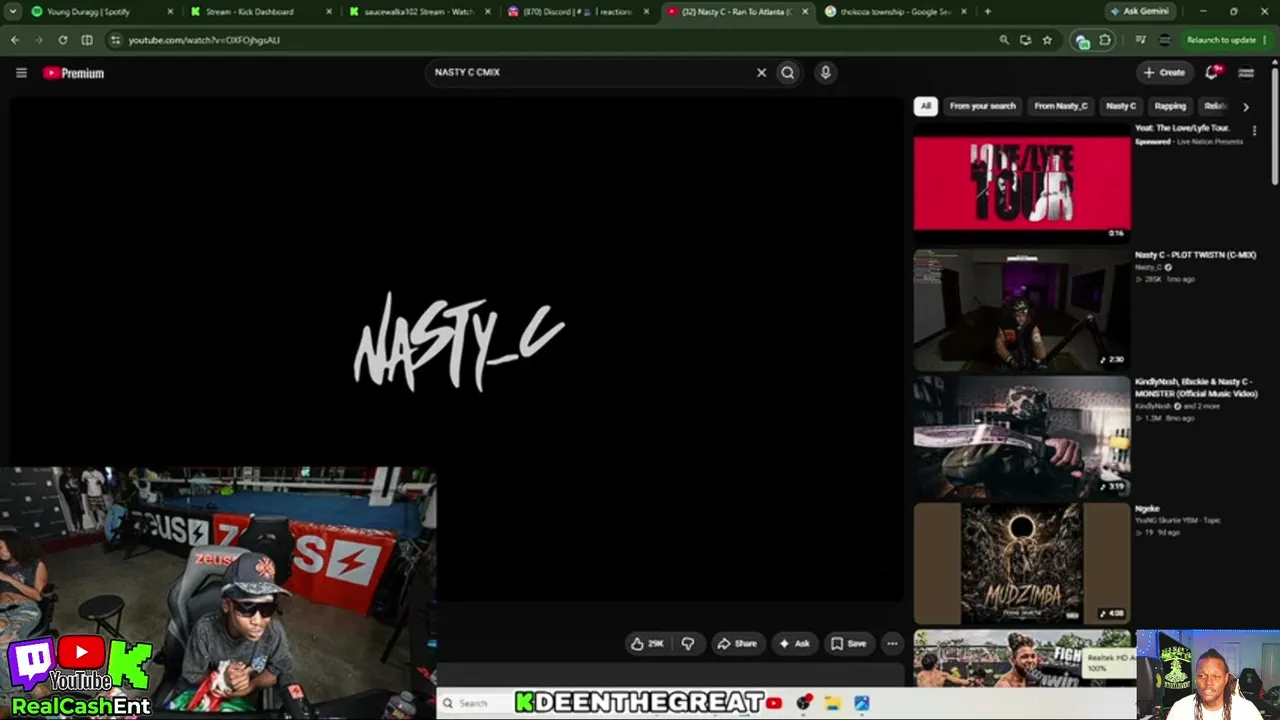The width and height of the screenshot is (1280, 720).
Task: Share the video via Share button
Action: tap(737, 644)
